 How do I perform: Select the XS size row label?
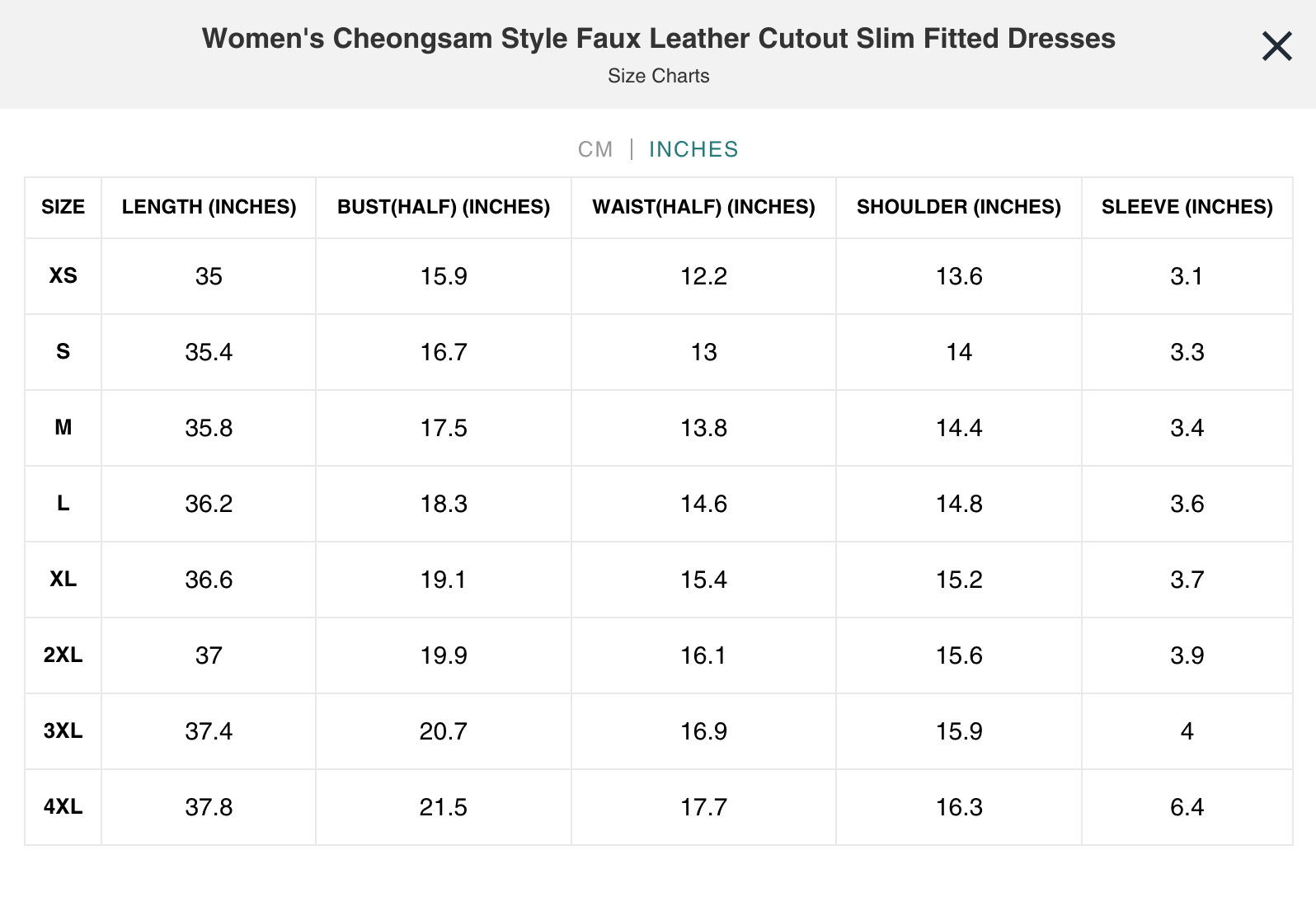[62, 276]
